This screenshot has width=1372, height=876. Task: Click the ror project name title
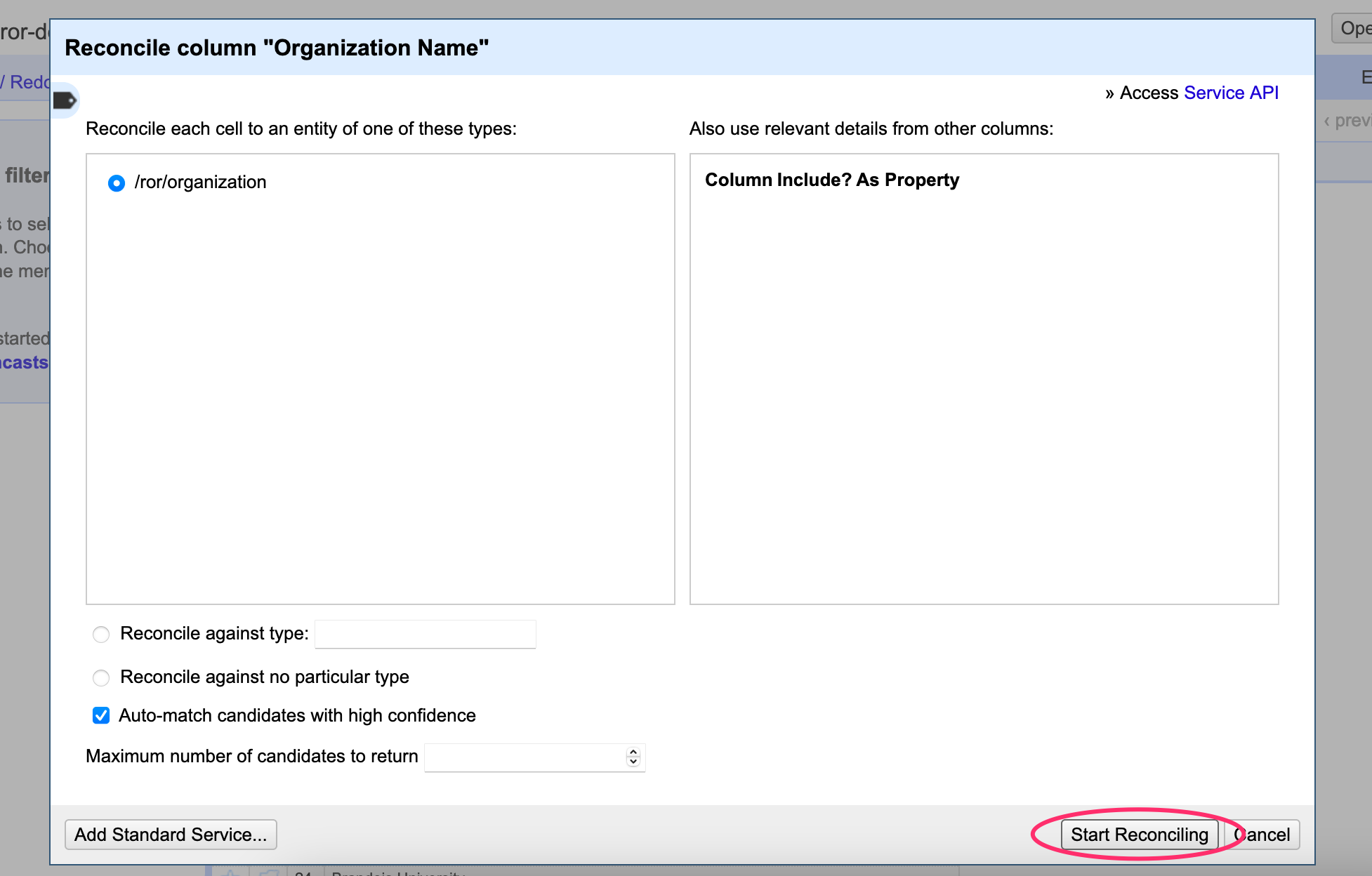24,32
